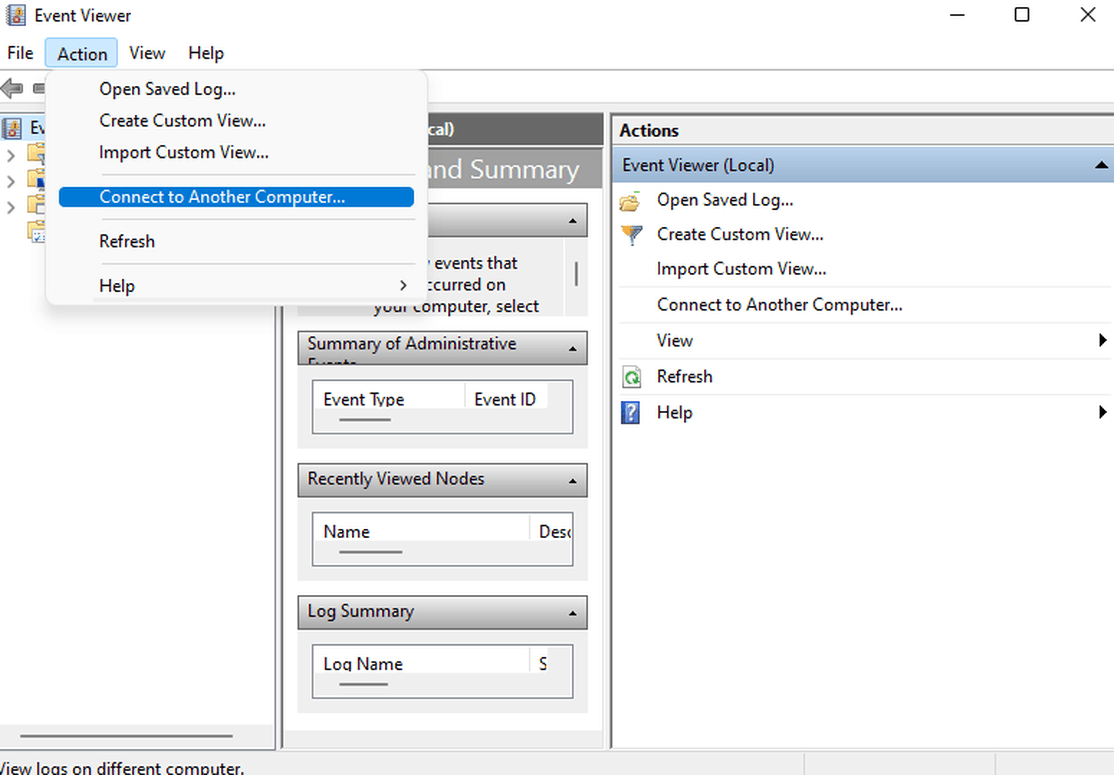Collapse the Event Viewer (Local) actions group
This screenshot has width=1114, height=775.
(1101, 165)
